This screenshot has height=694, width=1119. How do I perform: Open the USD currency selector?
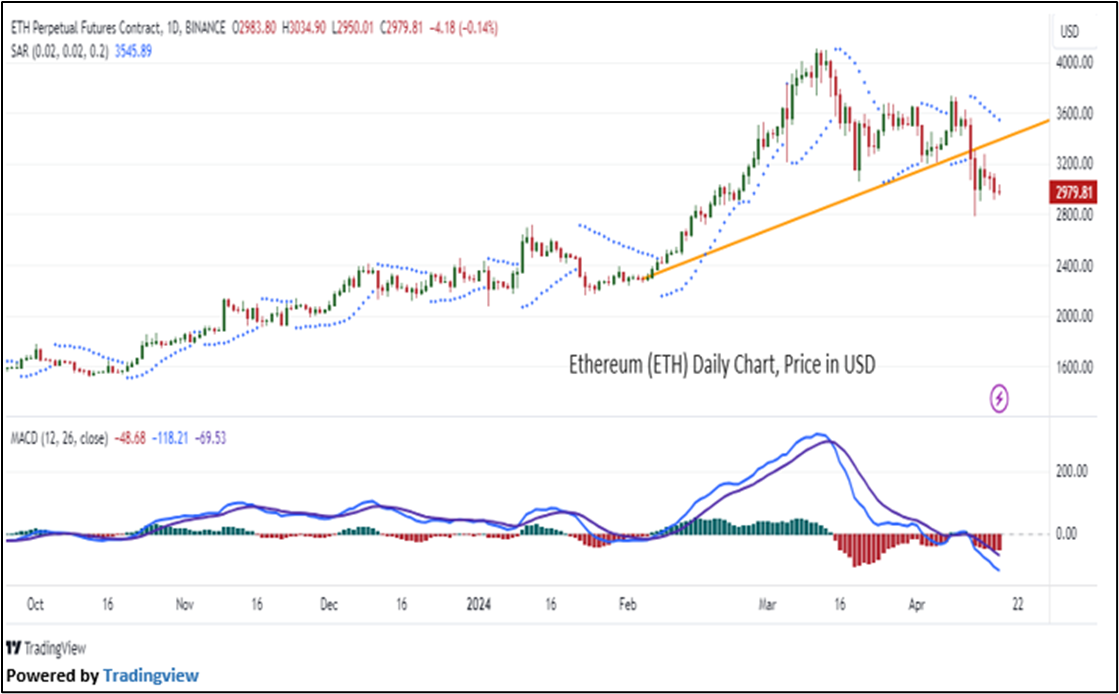click(x=1069, y=32)
